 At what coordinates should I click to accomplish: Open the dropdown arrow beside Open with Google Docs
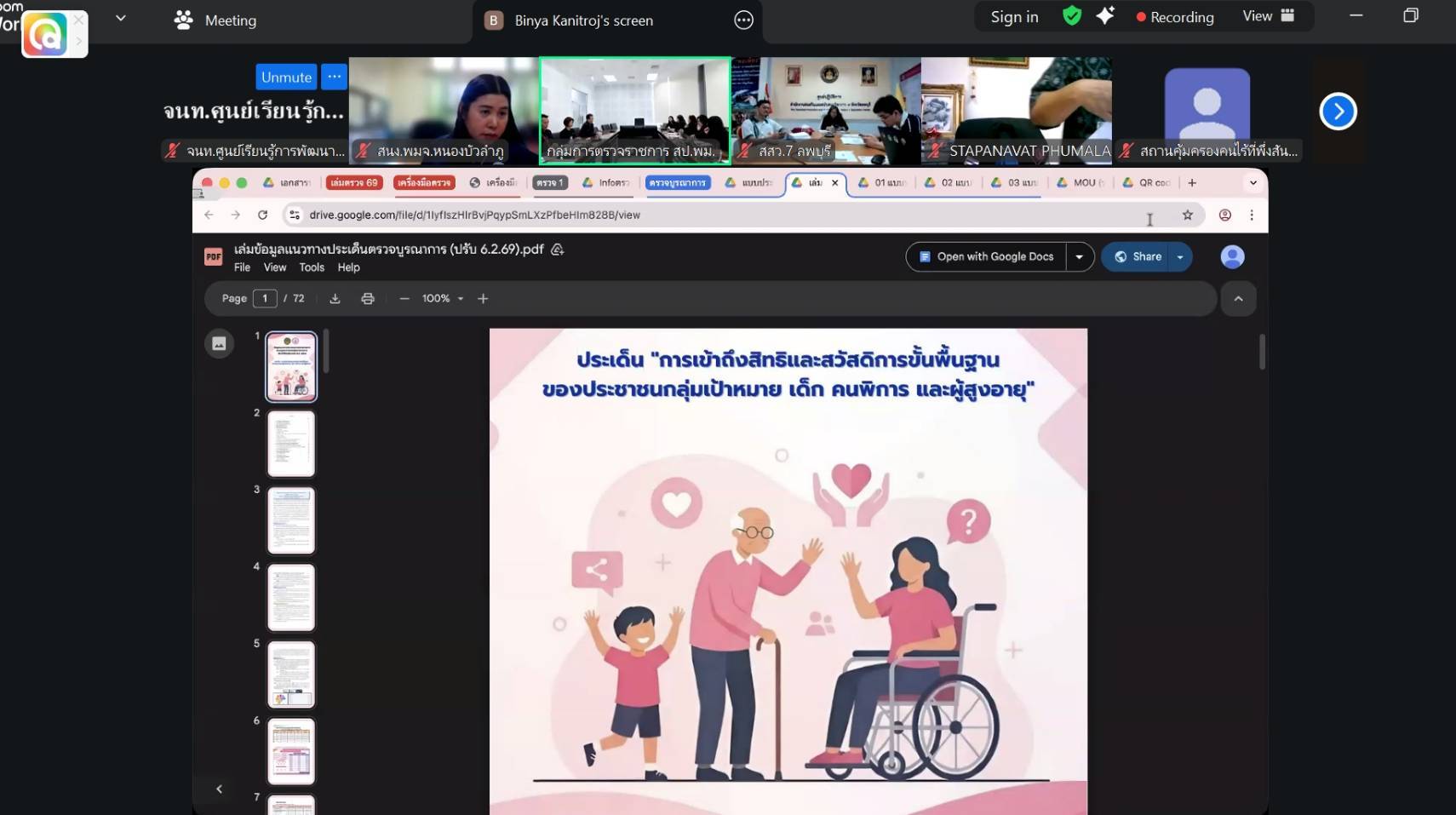pyautogui.click(x=1079, y=257)
